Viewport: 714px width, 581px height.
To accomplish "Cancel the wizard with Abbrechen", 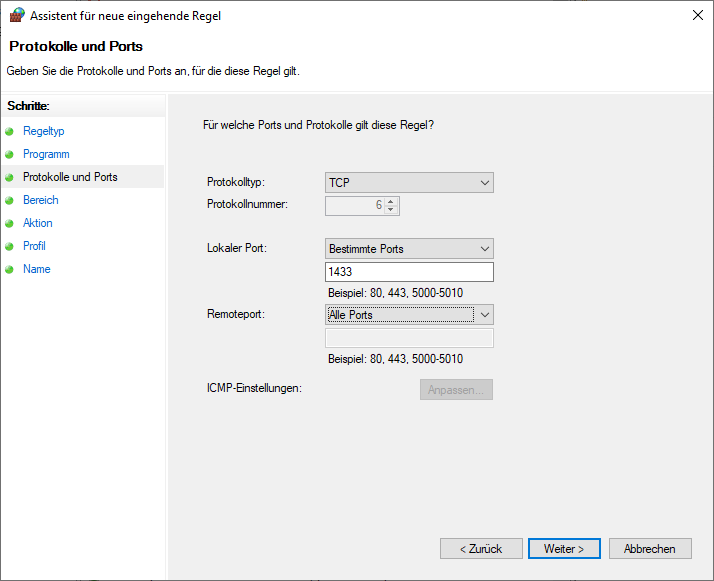I will [657, 548].
